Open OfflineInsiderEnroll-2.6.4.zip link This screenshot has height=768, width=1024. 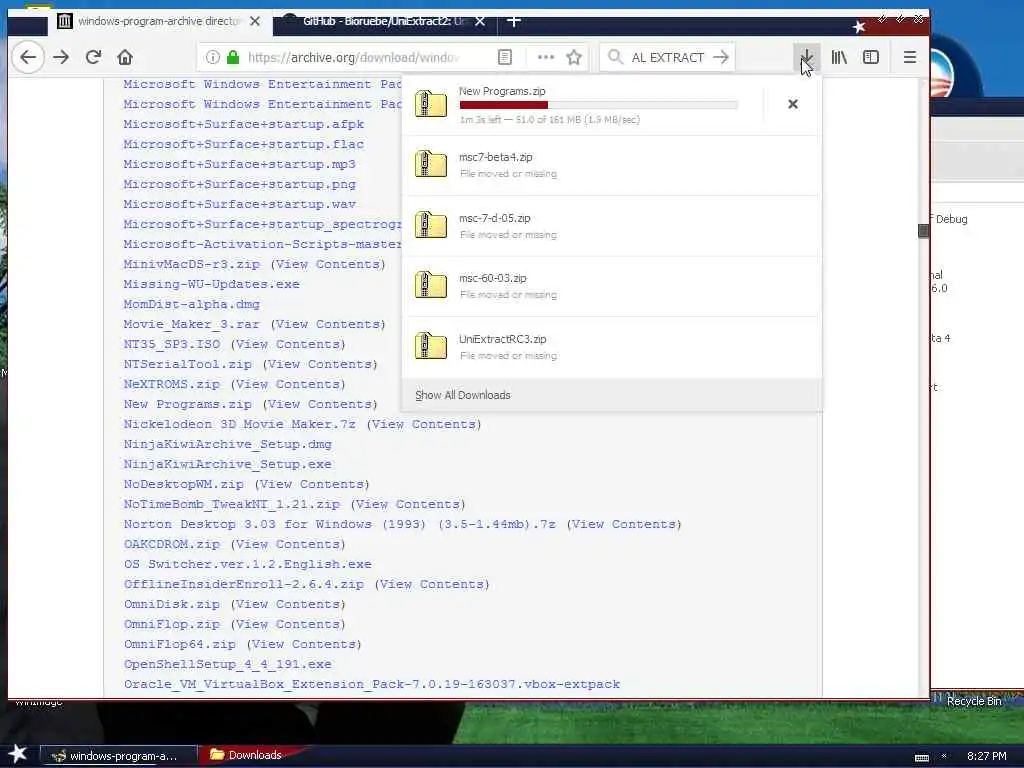coord(244,584)
